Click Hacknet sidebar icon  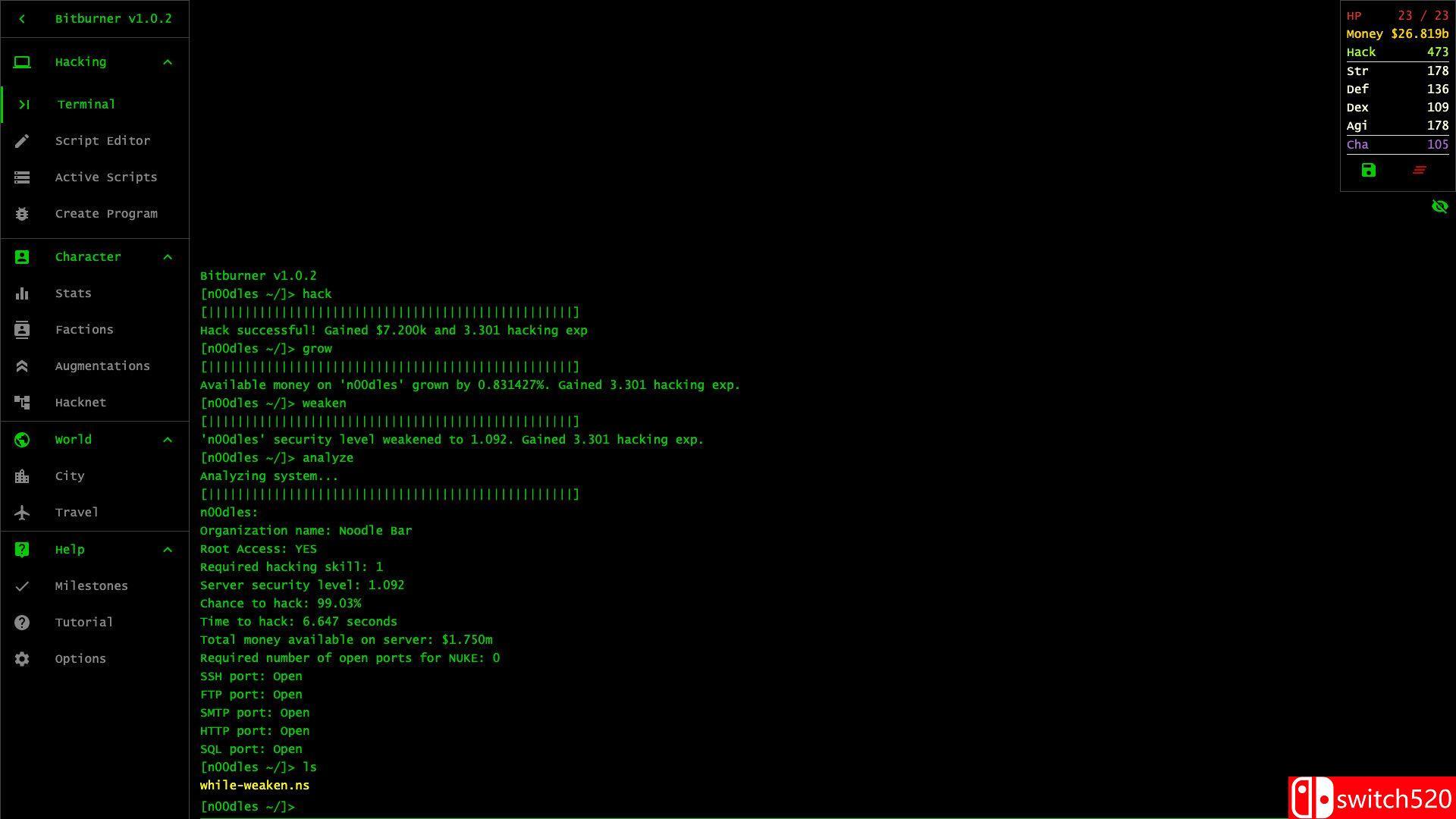tap(21, 402)
